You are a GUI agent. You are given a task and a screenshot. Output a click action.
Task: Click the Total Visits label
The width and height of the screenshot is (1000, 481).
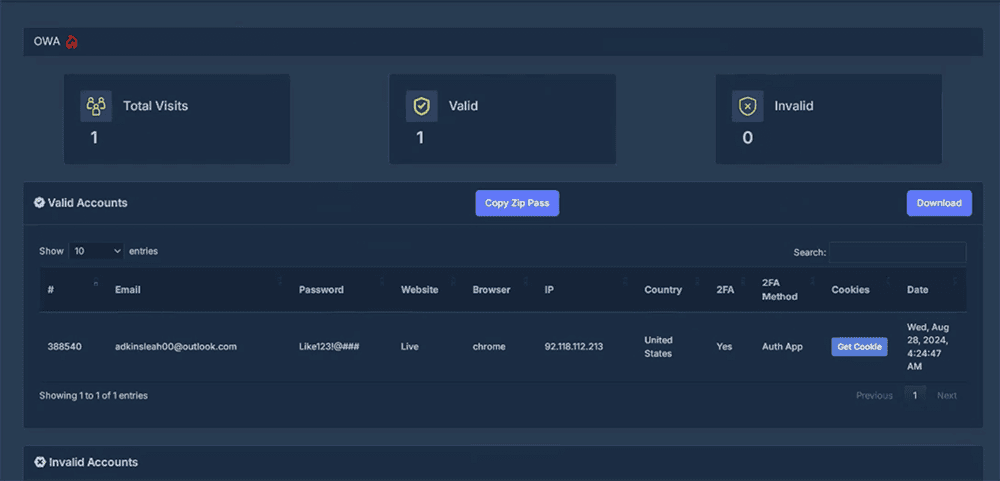(156, 106)
